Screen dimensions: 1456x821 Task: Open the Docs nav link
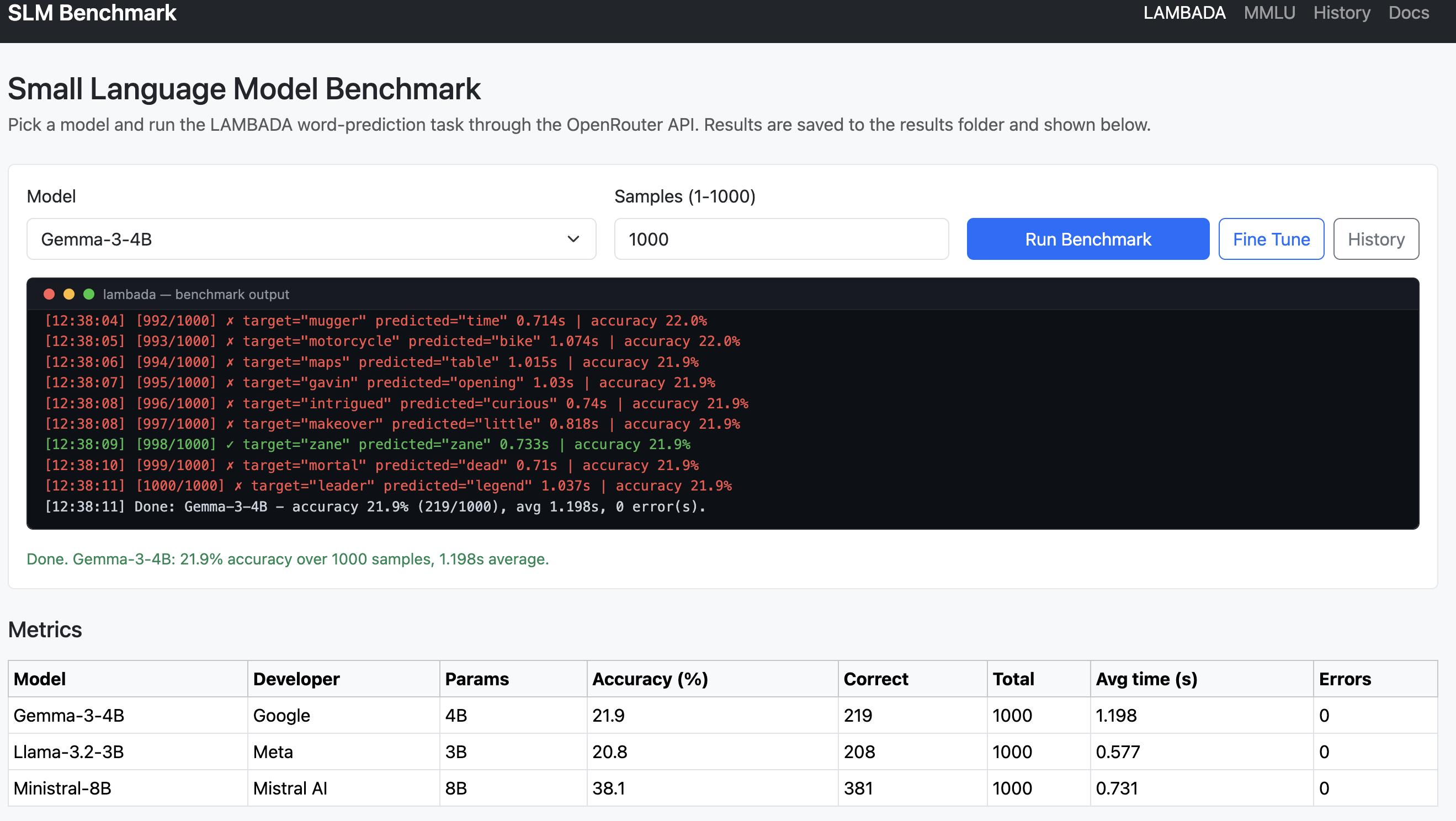(x=1409, y=13)
